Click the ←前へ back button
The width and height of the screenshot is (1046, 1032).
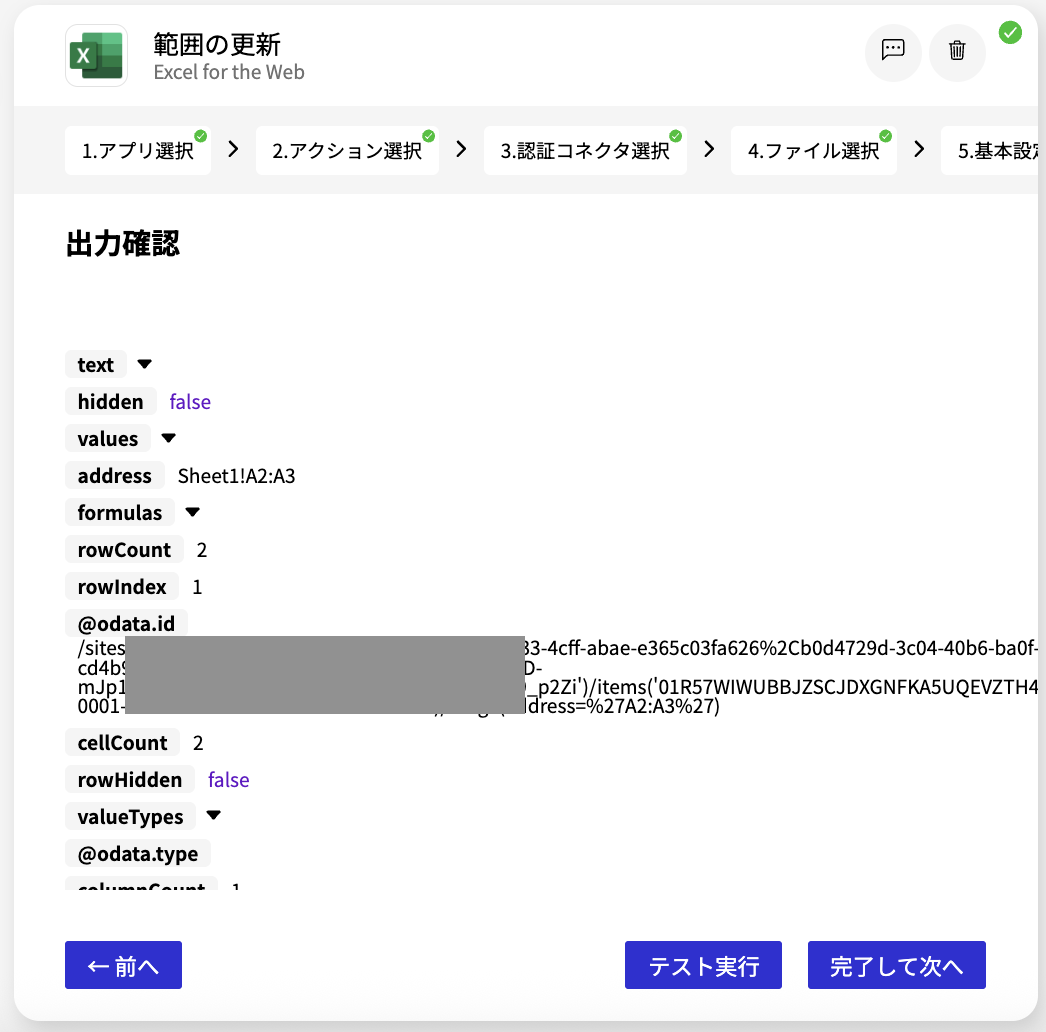(x=123, y=965)
